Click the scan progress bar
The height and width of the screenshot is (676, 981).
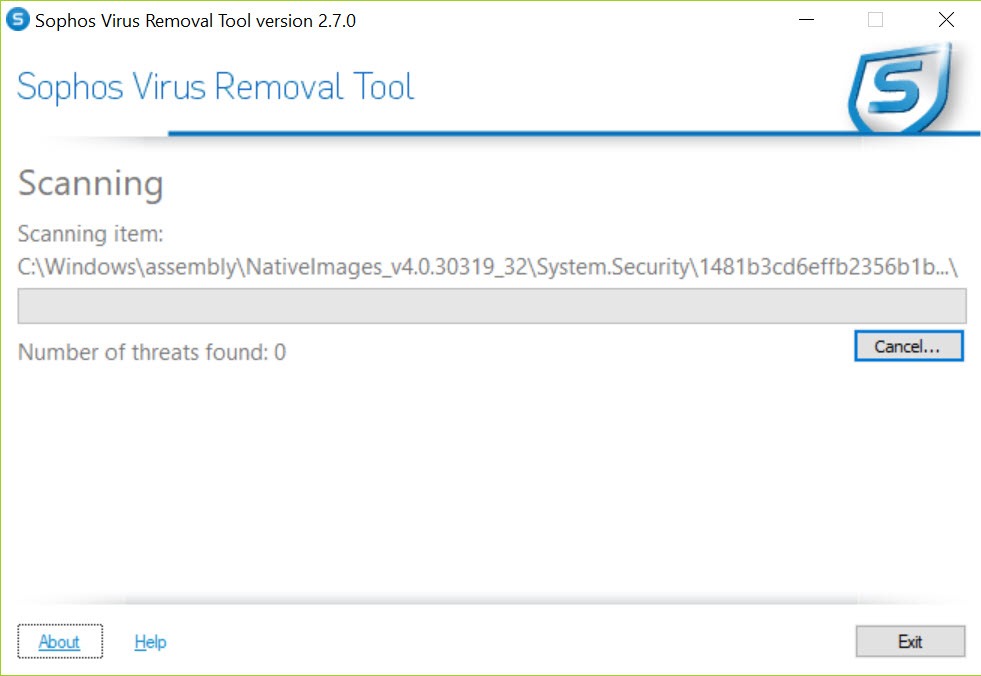click(x=492, y=306)
